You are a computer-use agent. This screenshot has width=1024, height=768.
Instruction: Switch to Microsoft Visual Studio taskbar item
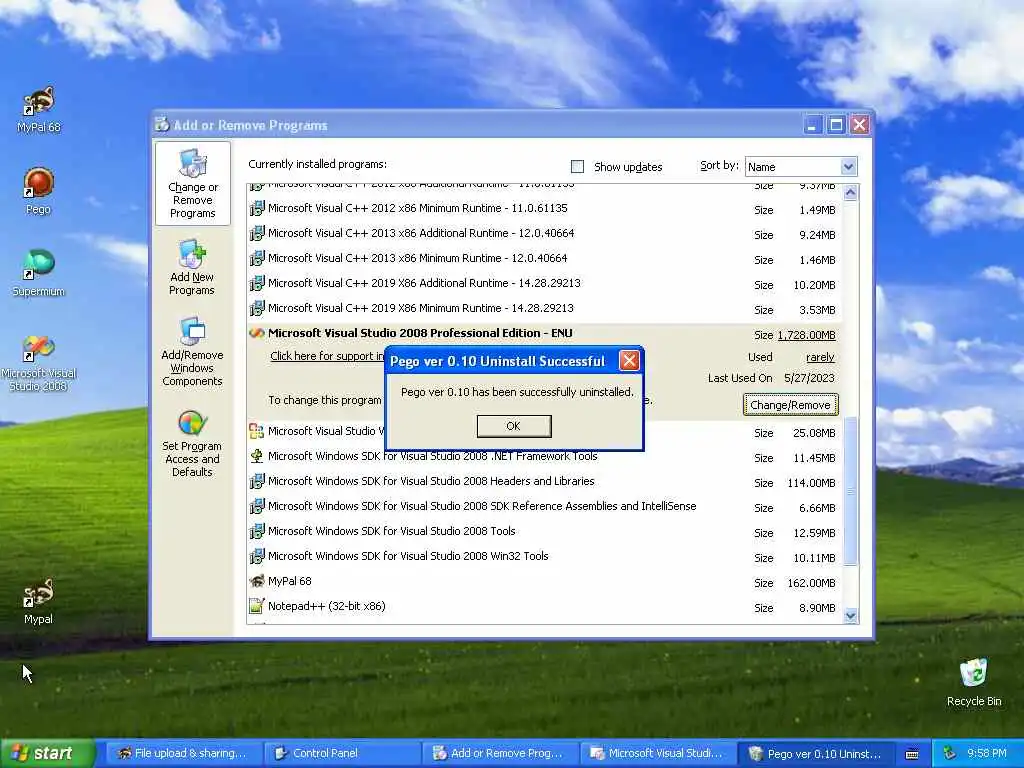pos(658,754)
